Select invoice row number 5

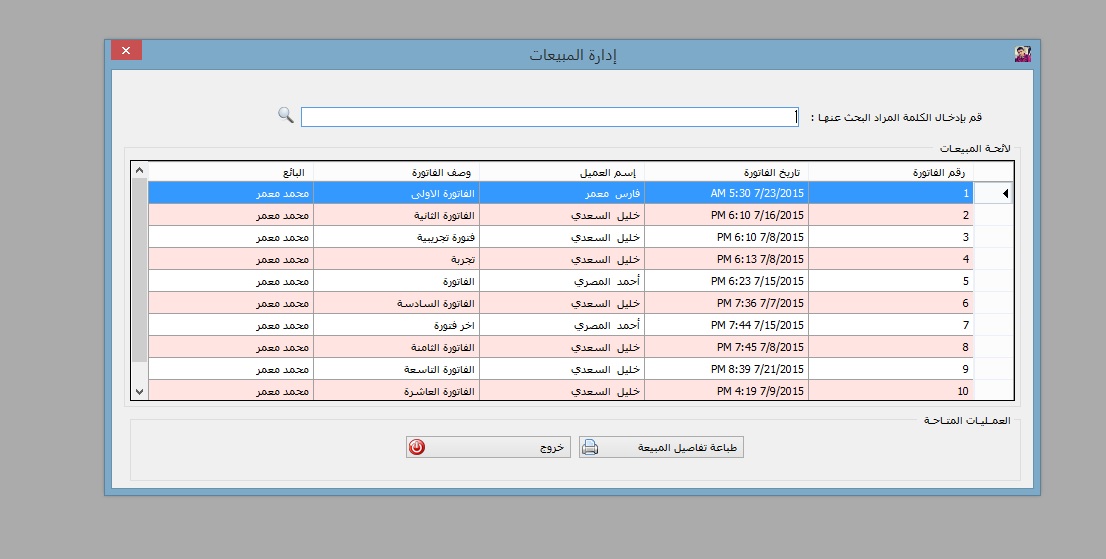tap(890, 282)
